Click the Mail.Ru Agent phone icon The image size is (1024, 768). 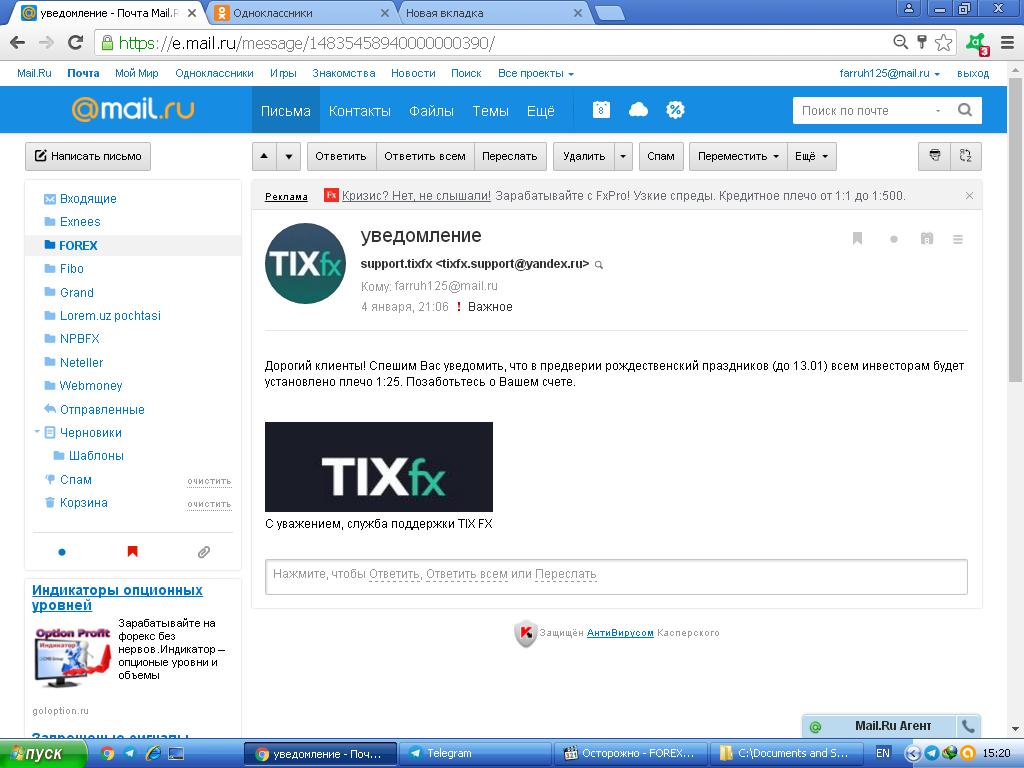[968, 726]
